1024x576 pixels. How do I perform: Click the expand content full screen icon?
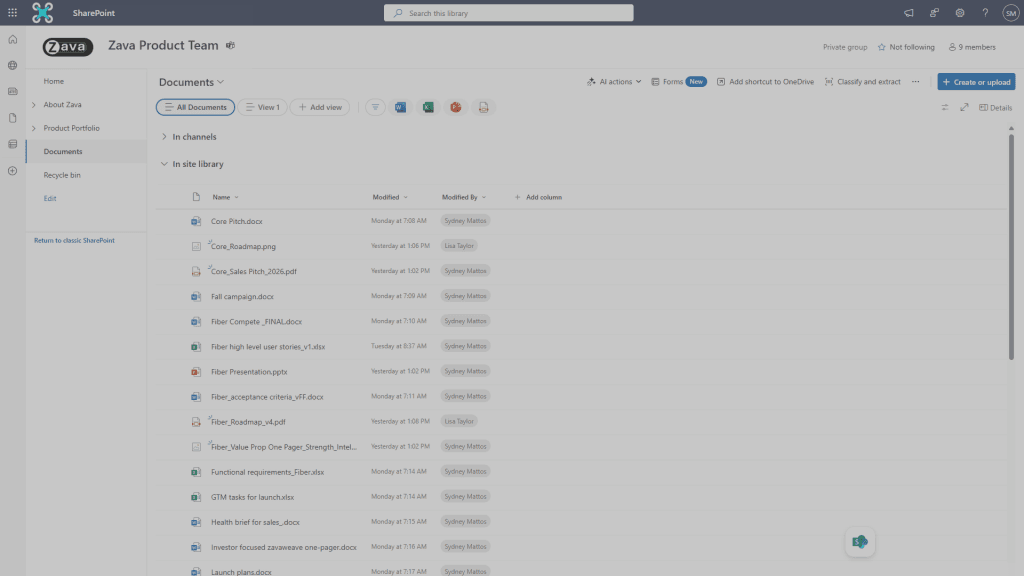tap(964, 107)
